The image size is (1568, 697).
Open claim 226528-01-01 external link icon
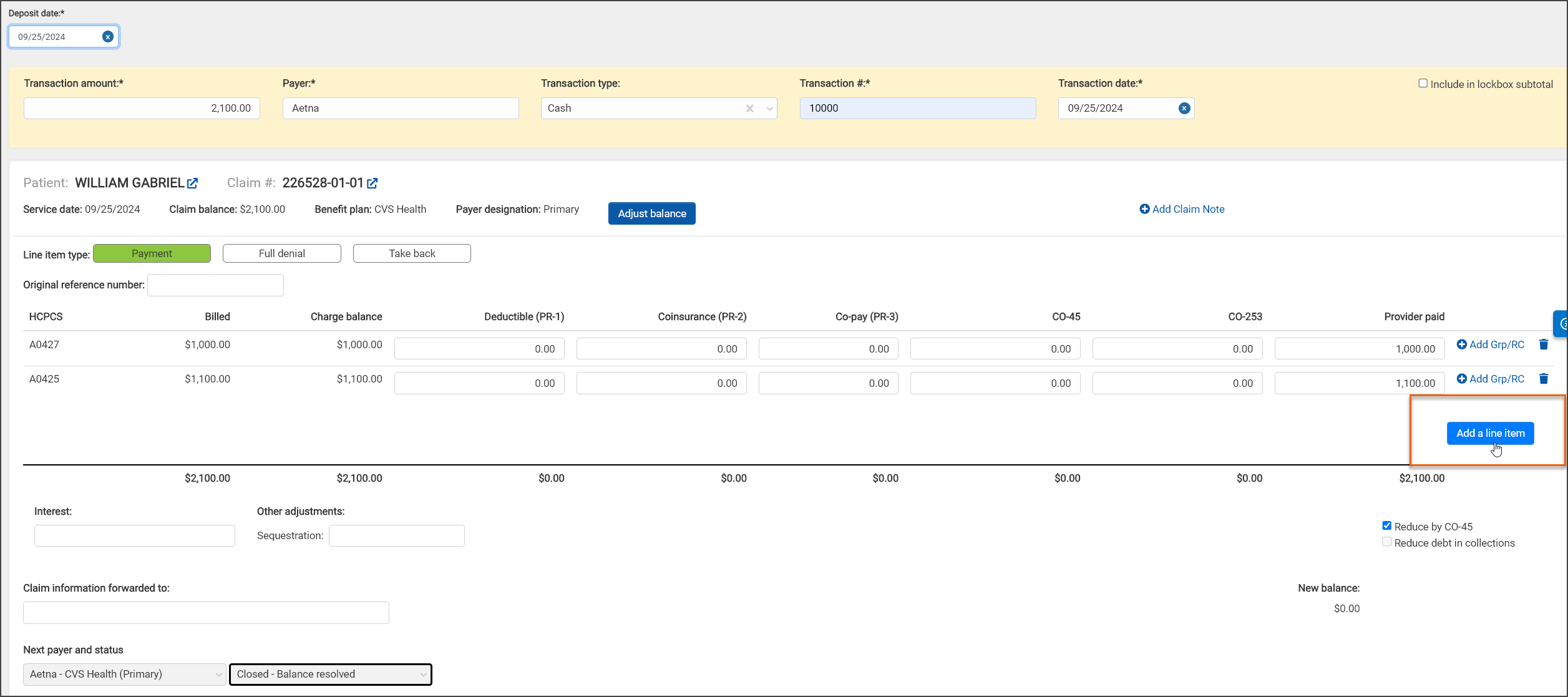click(373, 183)
